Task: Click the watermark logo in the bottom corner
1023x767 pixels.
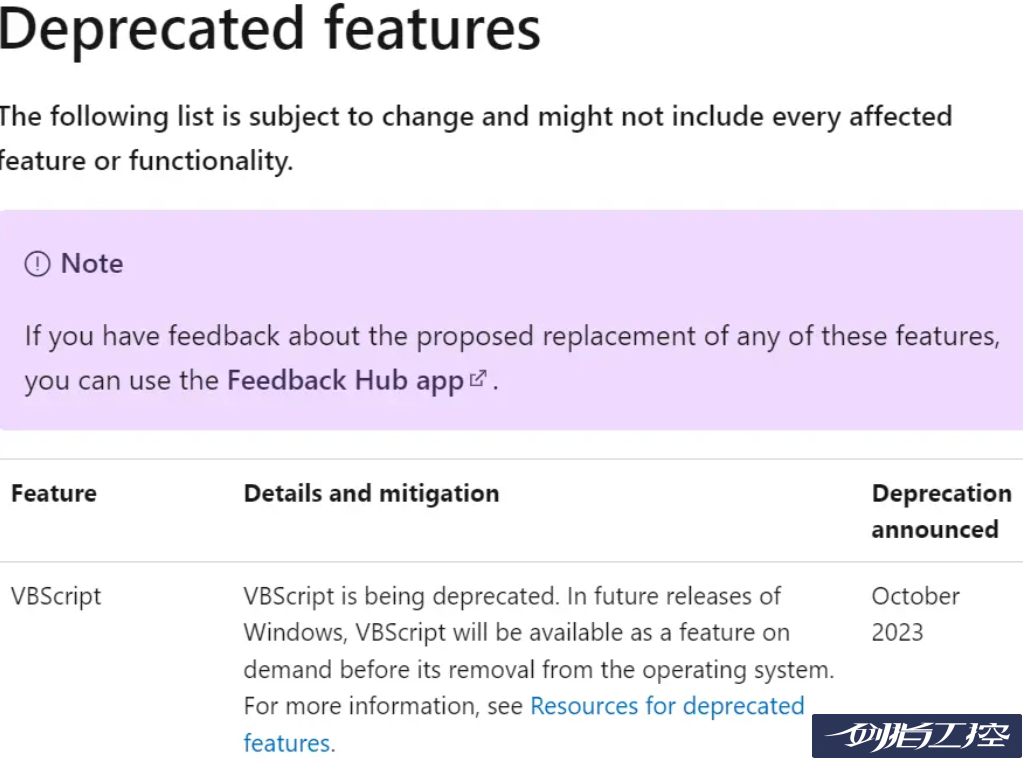Action: click(x=916, y=736)
